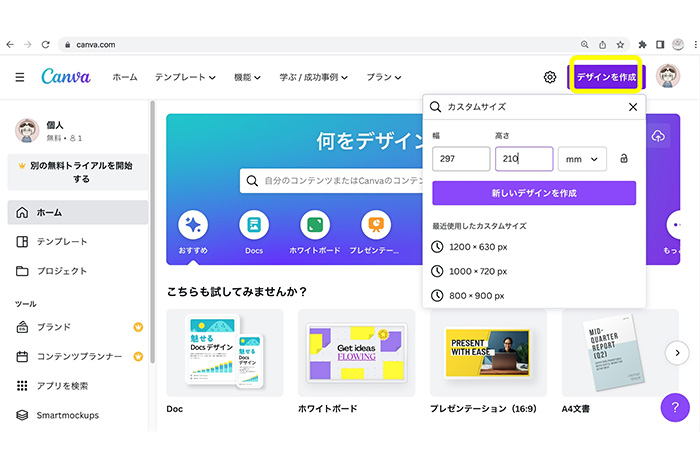Open the プレゼンテーション (16:9) thumbnail
Viewport: 700px width, 467px height.
(x=488, y=353)
